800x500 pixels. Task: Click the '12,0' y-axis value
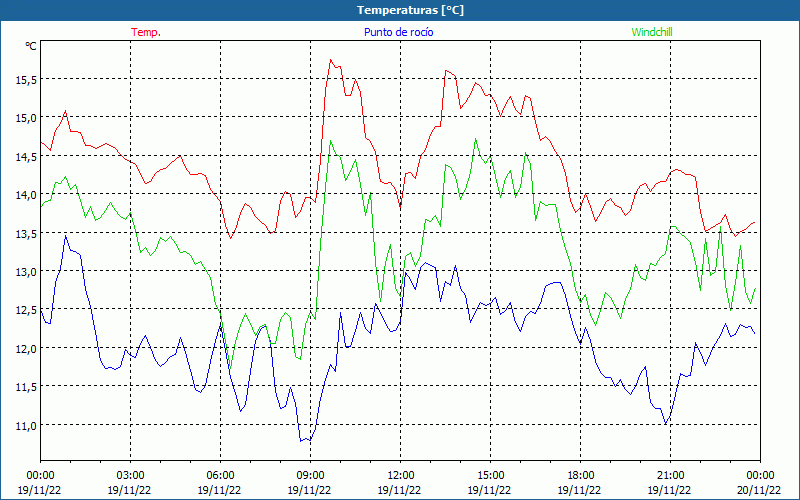(x=27, y=348)
